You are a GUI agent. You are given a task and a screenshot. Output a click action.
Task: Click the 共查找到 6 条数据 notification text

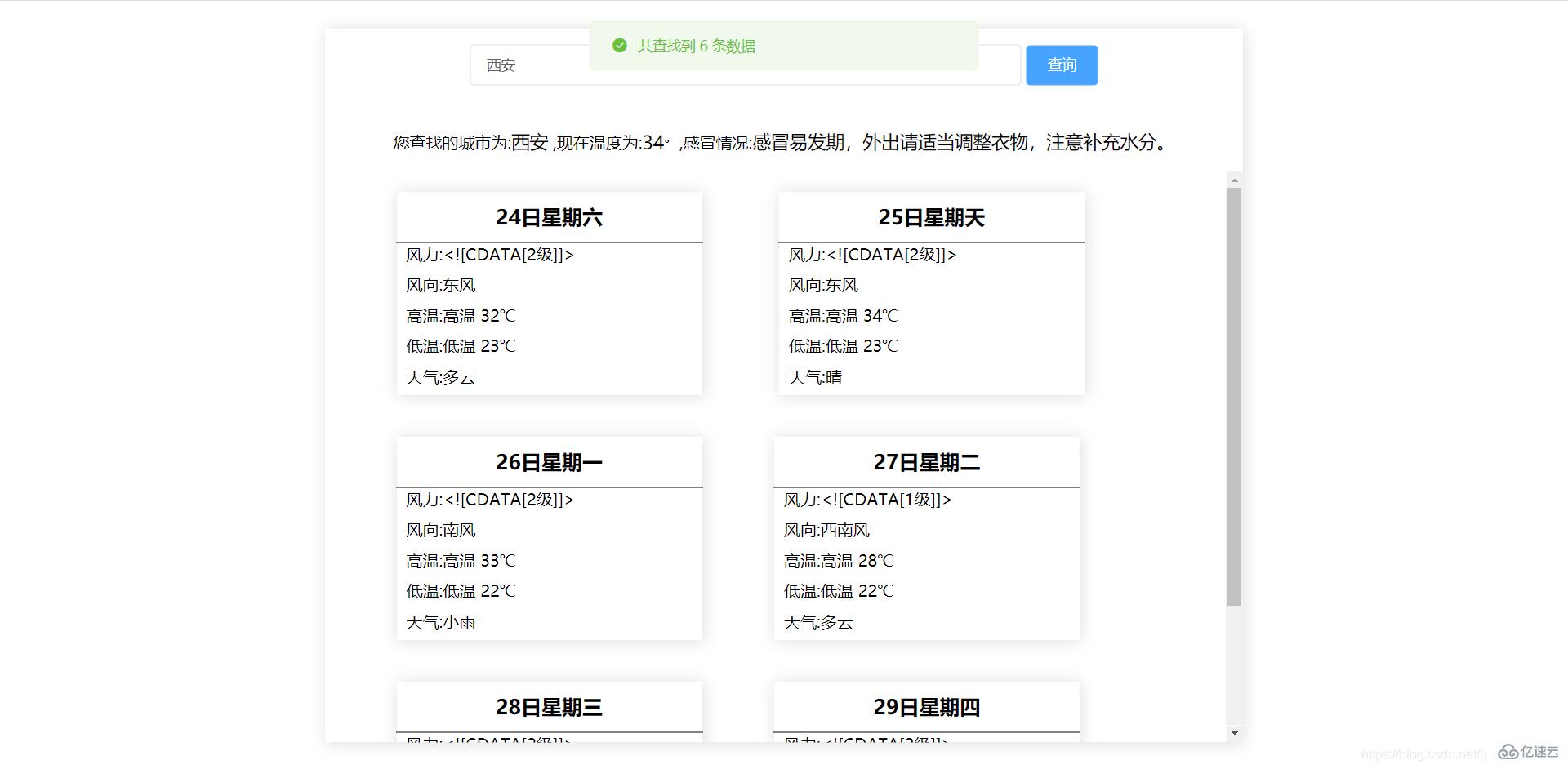pyautogui.click(x=696, y=47)
